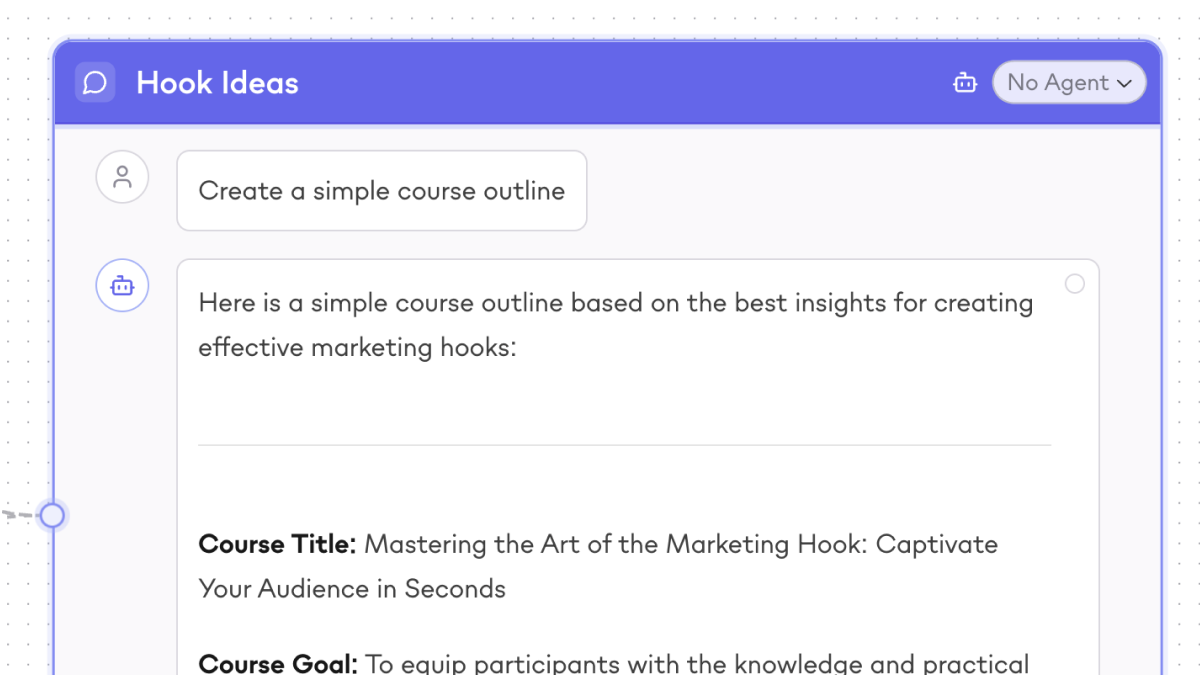The image size is (1200, 675).
Task: Click the robot agent icon in header
Action: point(965,83)
